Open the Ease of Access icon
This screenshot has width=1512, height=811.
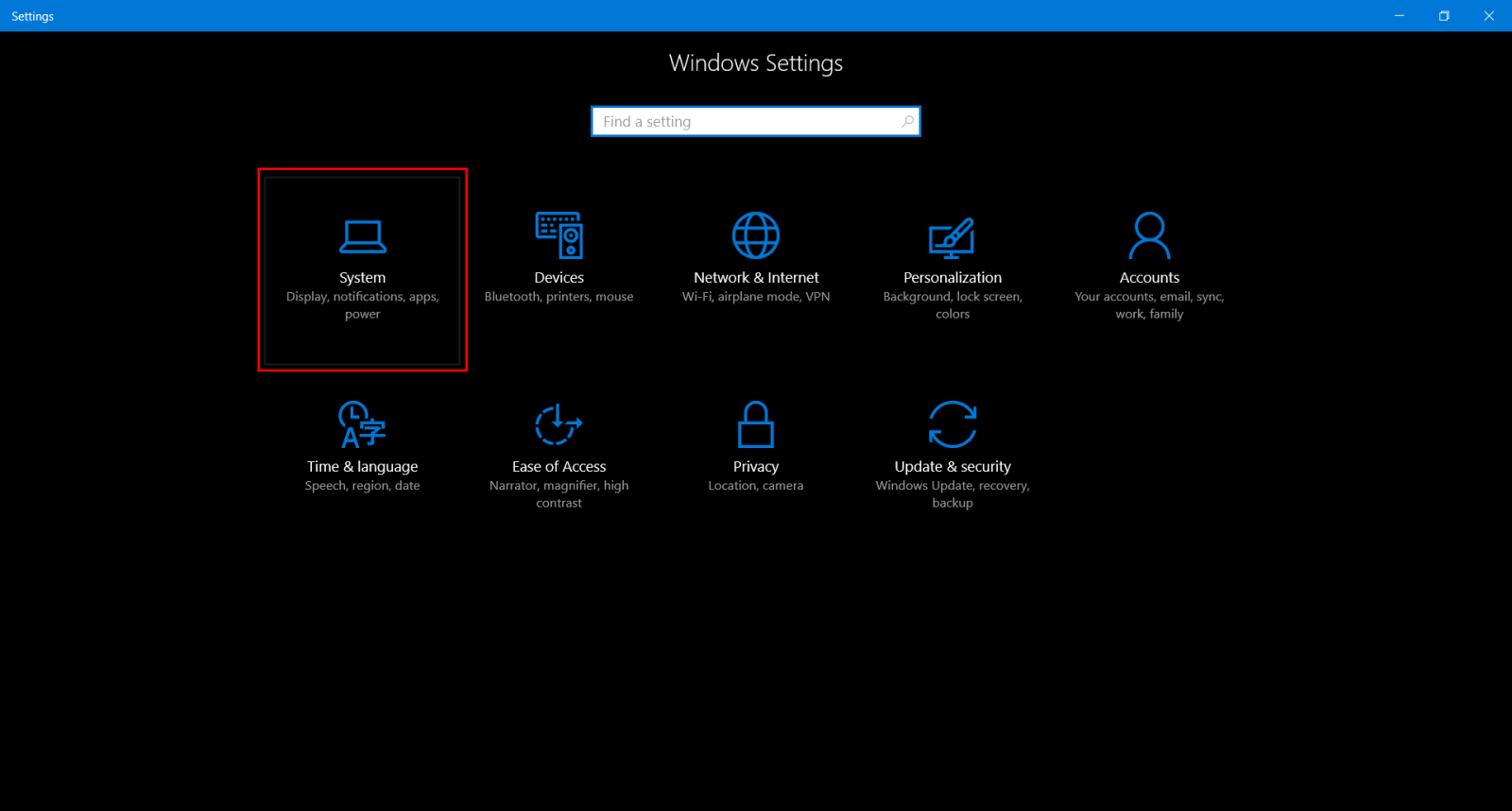point(558,424)
